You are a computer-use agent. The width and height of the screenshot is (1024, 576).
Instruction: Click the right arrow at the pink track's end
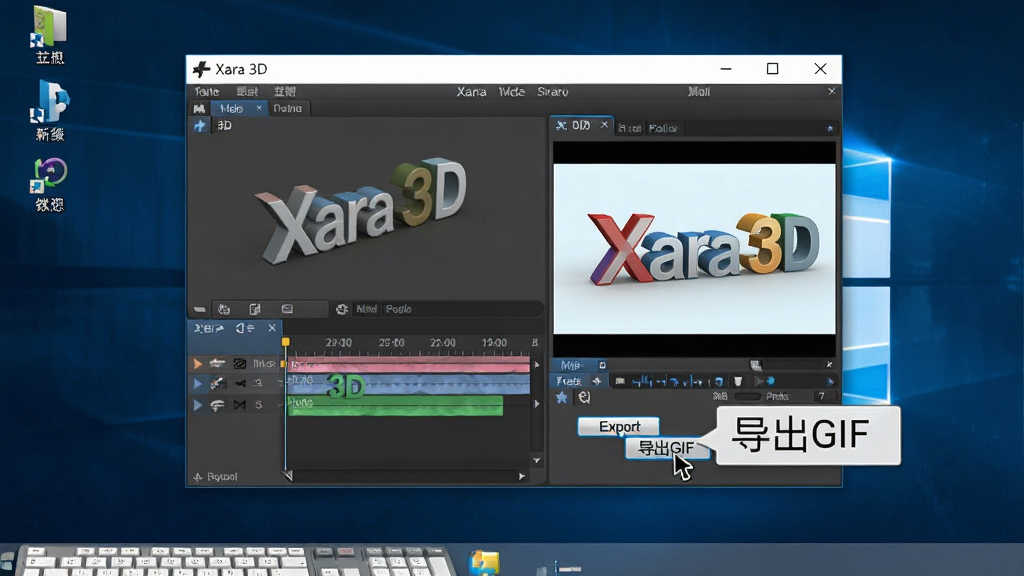pos(537,364)
